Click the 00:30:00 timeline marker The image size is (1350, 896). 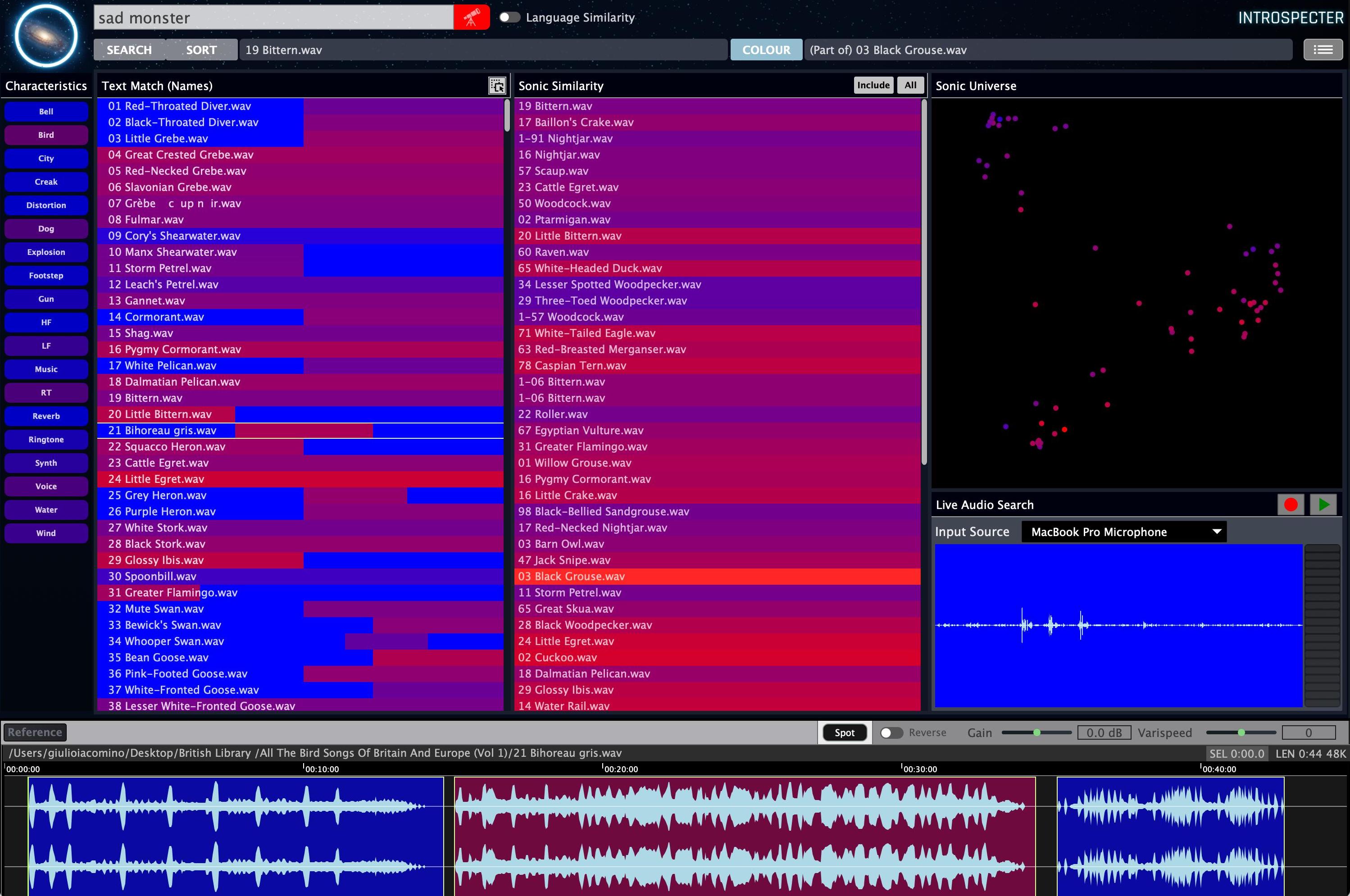tap(920, 769)
